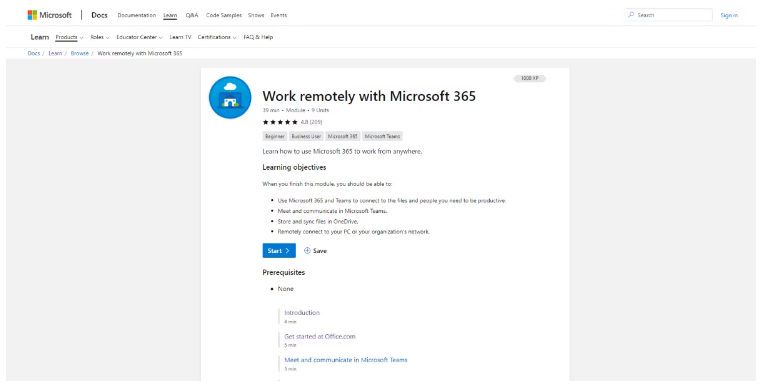
Task: Click the Learn brand heading link
Action: [x=40, y=37]
